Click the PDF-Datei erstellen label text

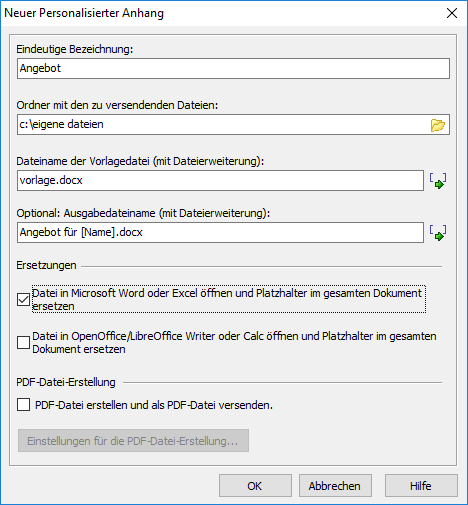[154, 405]
